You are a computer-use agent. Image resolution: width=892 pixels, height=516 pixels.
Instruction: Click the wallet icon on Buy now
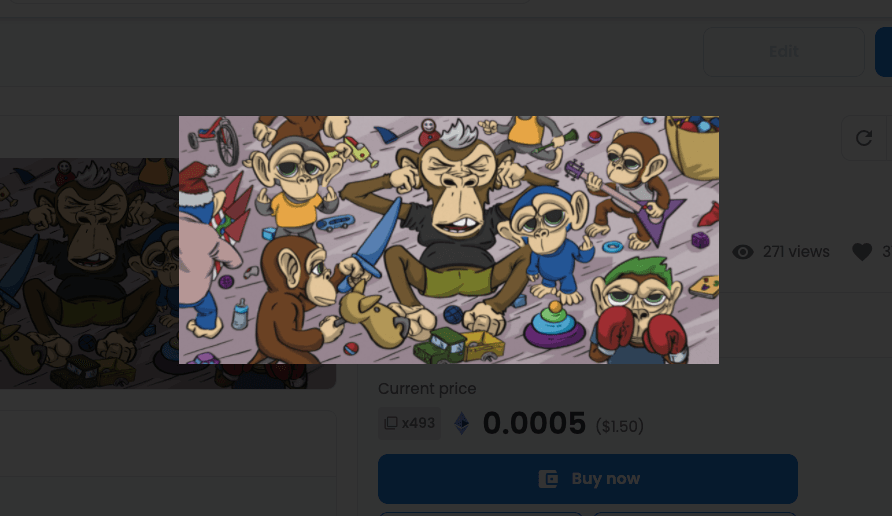pos(548,479)
